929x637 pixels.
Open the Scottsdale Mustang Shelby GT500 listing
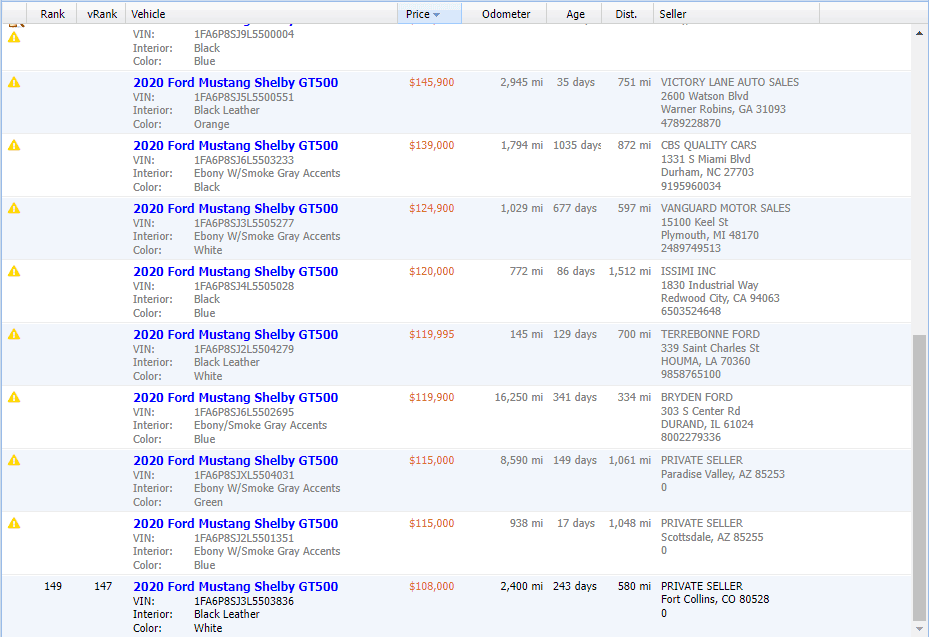(x=236, y=523)
